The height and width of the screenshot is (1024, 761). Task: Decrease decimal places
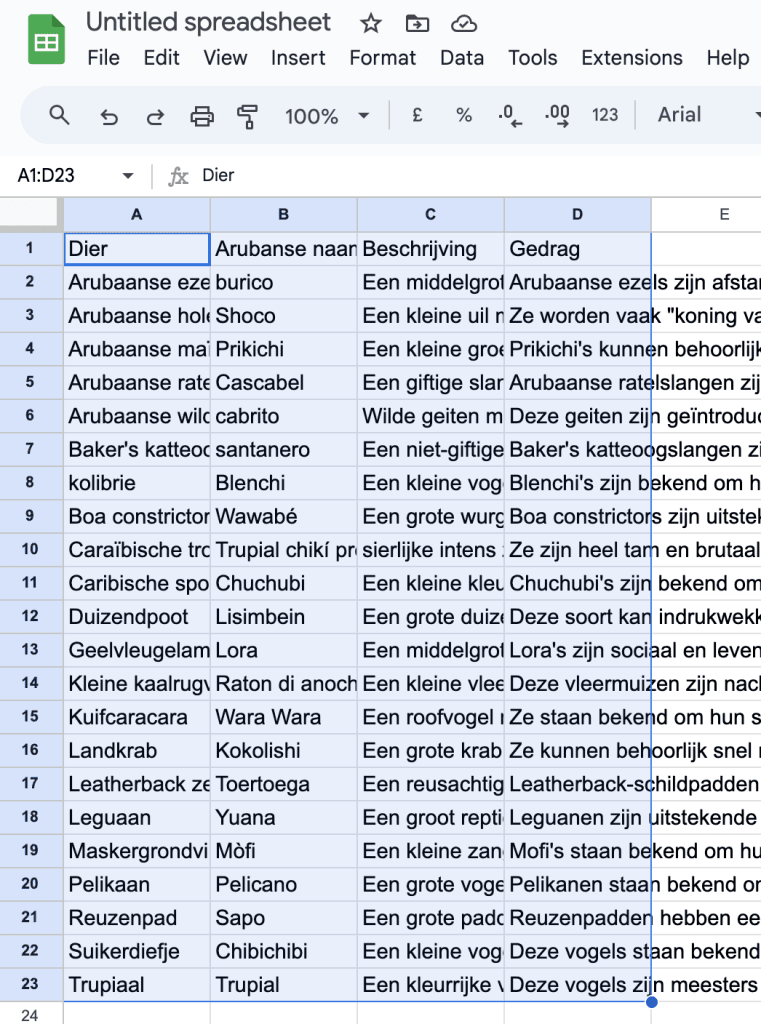510,115
